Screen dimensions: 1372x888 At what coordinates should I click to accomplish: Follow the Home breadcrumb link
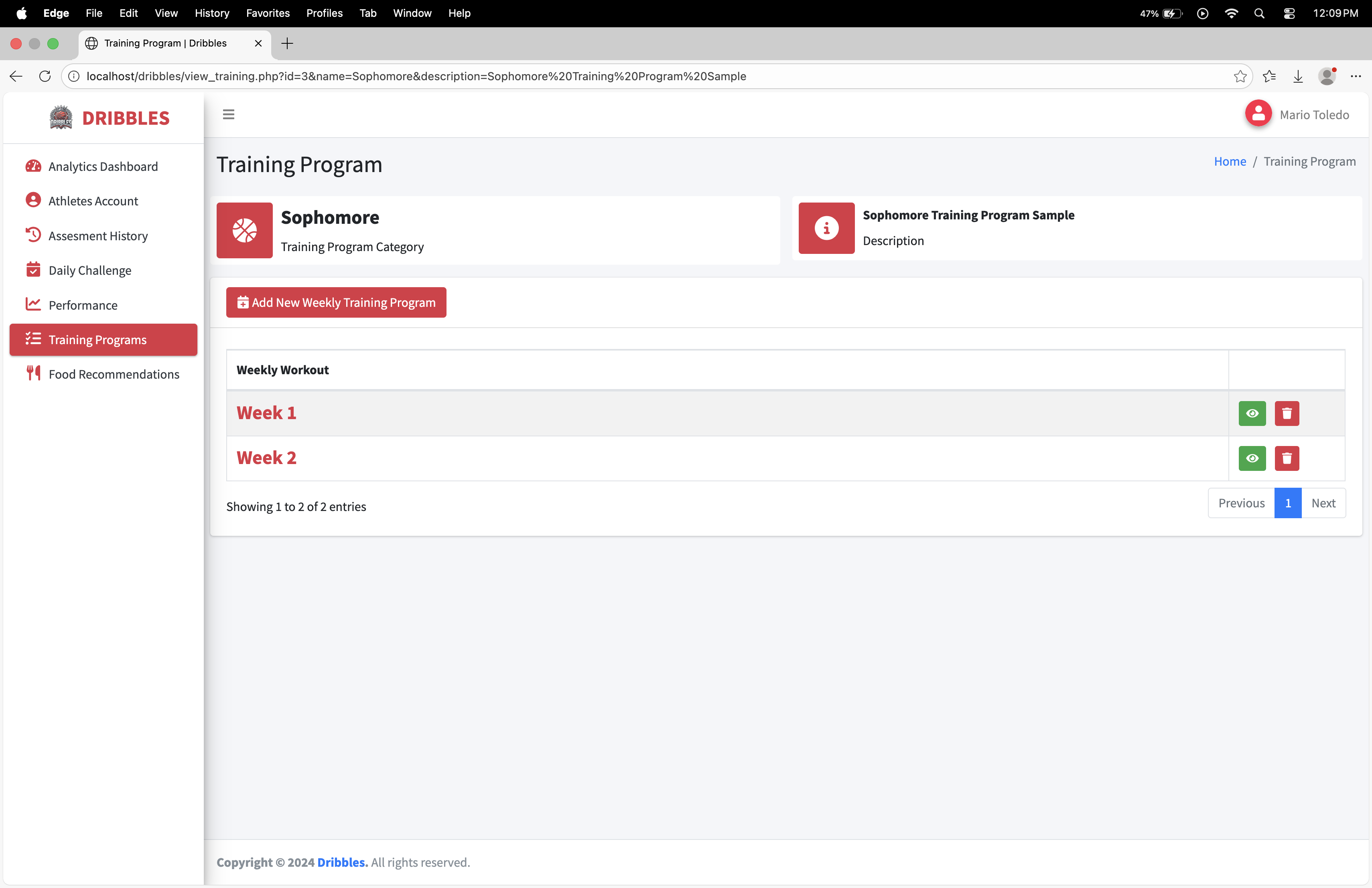[1229, 161]
